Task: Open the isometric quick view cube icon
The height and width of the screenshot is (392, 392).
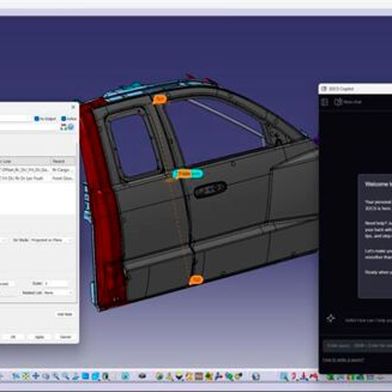Action: point(95,376)
